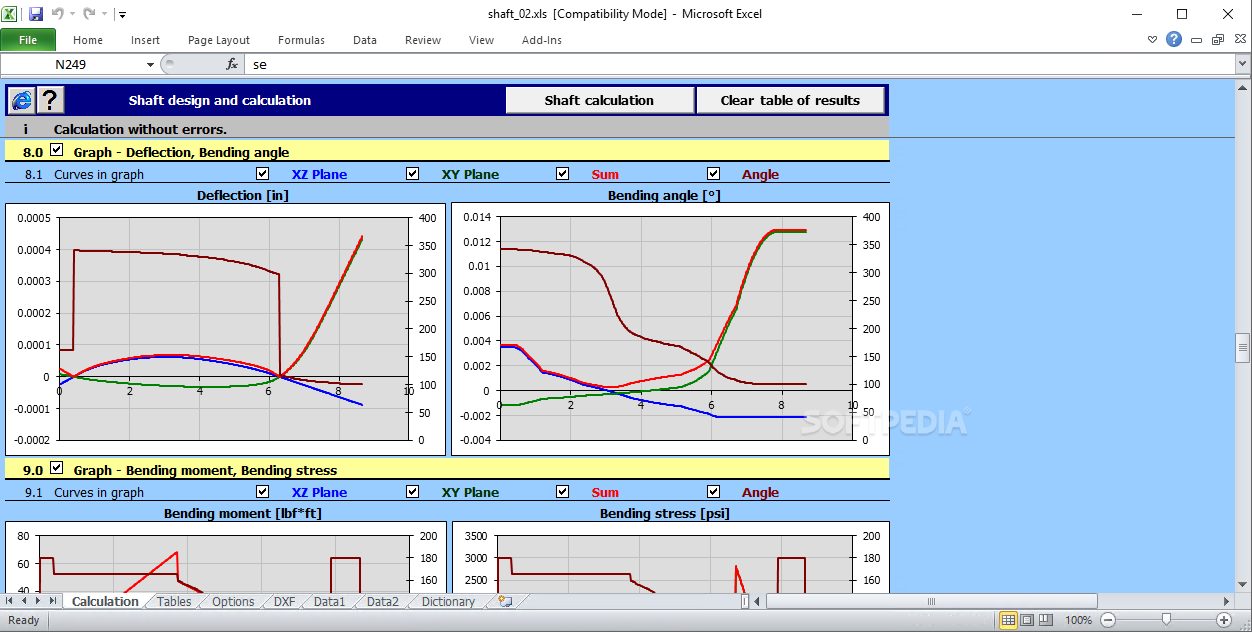Screen dimensions: 1252x632
Task: Toggle XY Plane checkbox in row 8.1
Action: pyautogui.click(x=413, y=173)
